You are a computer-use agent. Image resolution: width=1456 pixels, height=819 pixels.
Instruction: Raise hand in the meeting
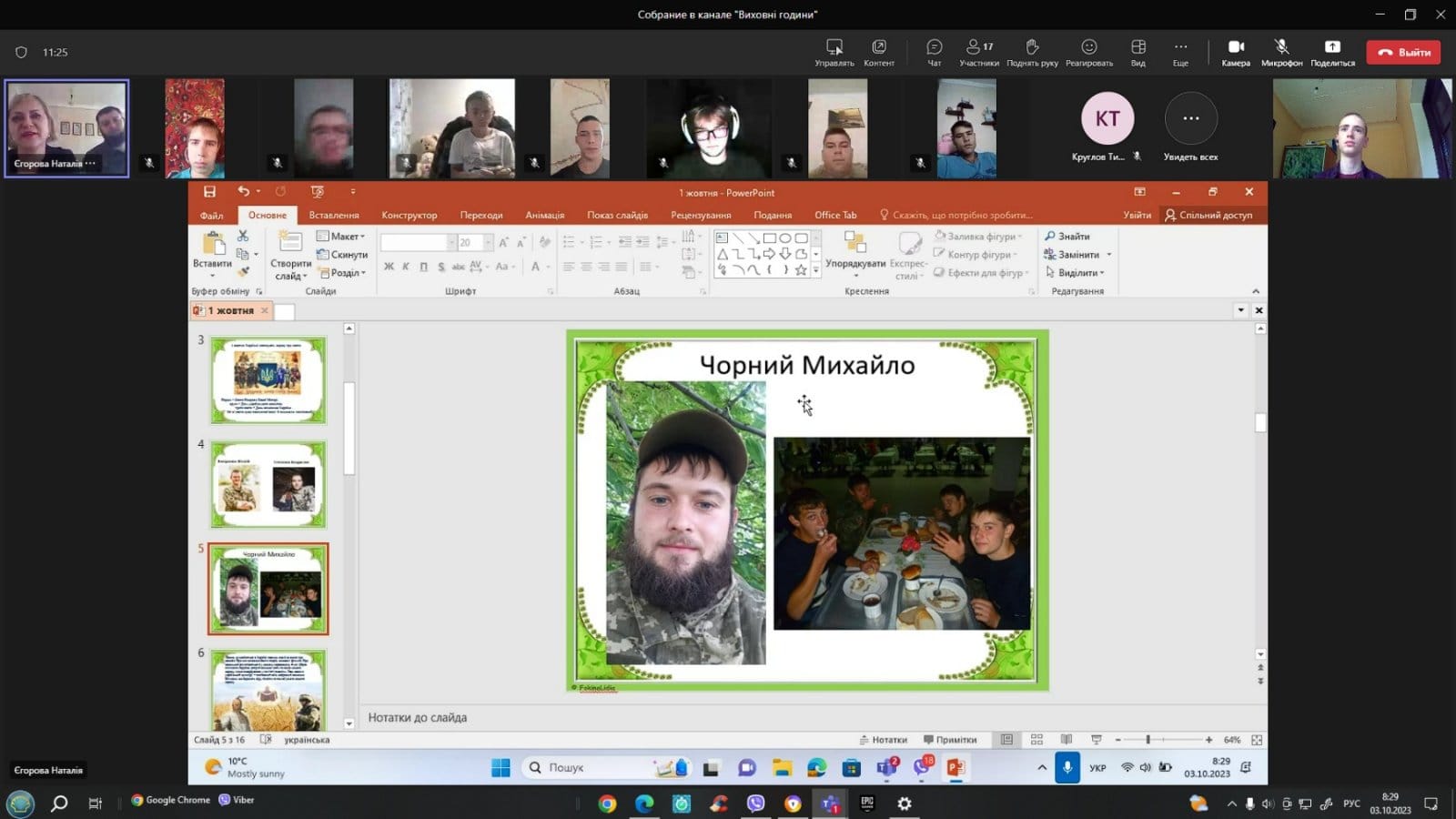(1032, 53)
